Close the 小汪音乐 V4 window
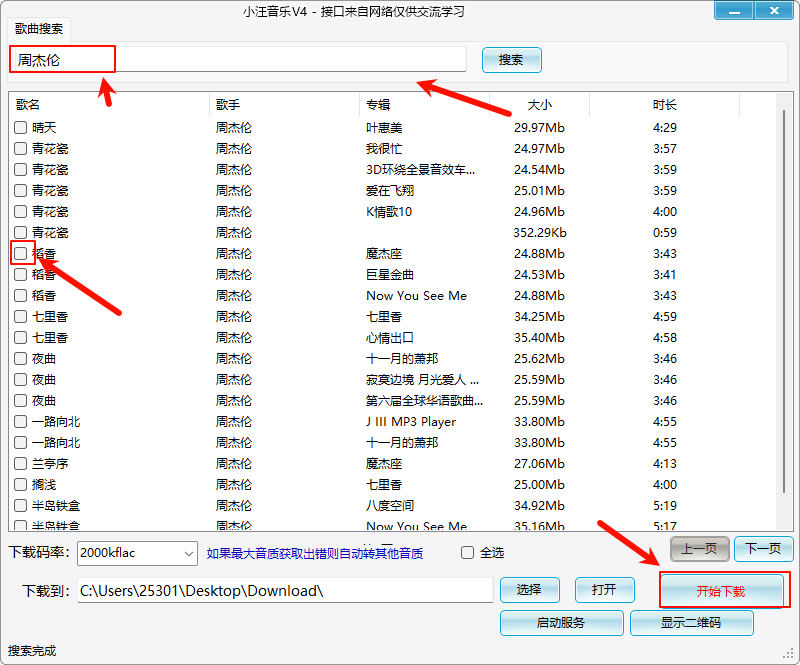Image resolution: width=800 pixels, height=665 pixels. [773, 11]
